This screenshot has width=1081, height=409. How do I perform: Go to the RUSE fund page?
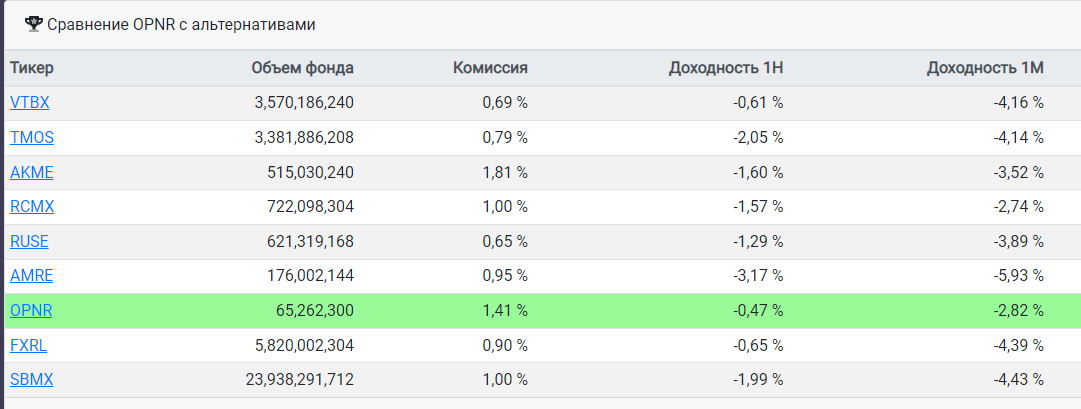click(x=29, y=241)
